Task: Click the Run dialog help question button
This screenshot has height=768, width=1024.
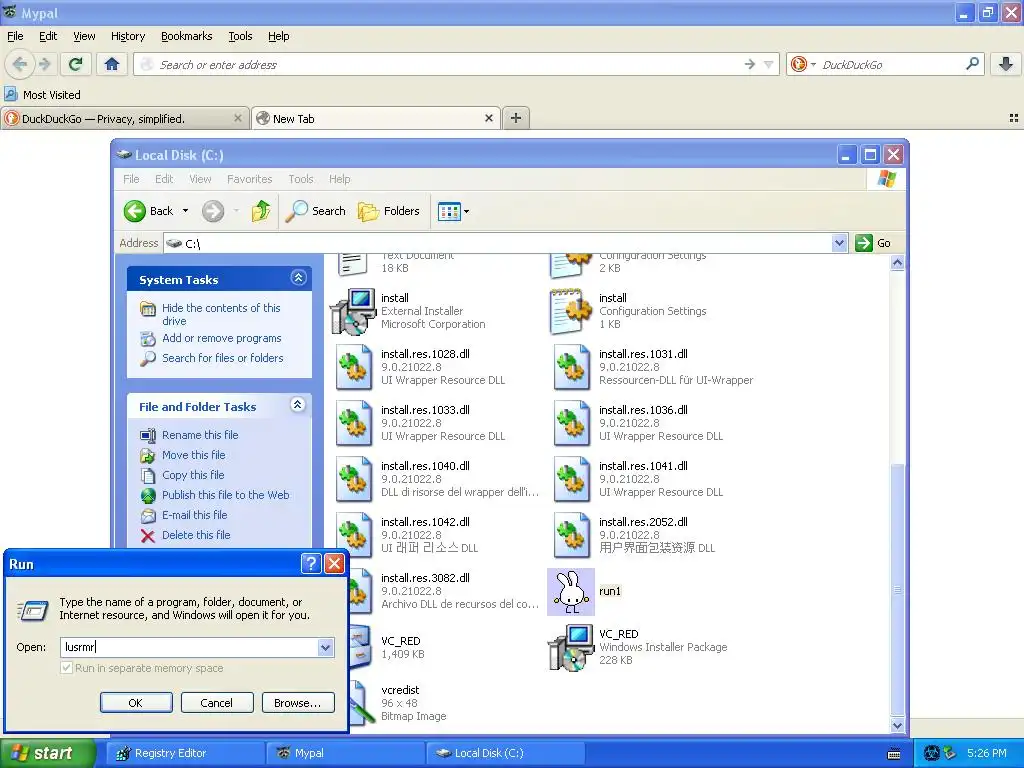Action: point(311,564)
